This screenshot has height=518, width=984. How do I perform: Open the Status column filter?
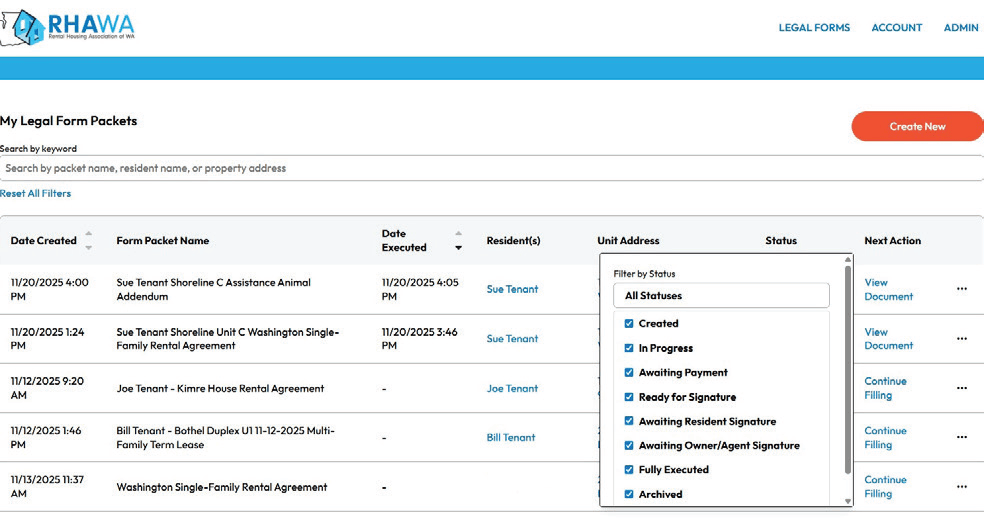[x=781, y=241]
